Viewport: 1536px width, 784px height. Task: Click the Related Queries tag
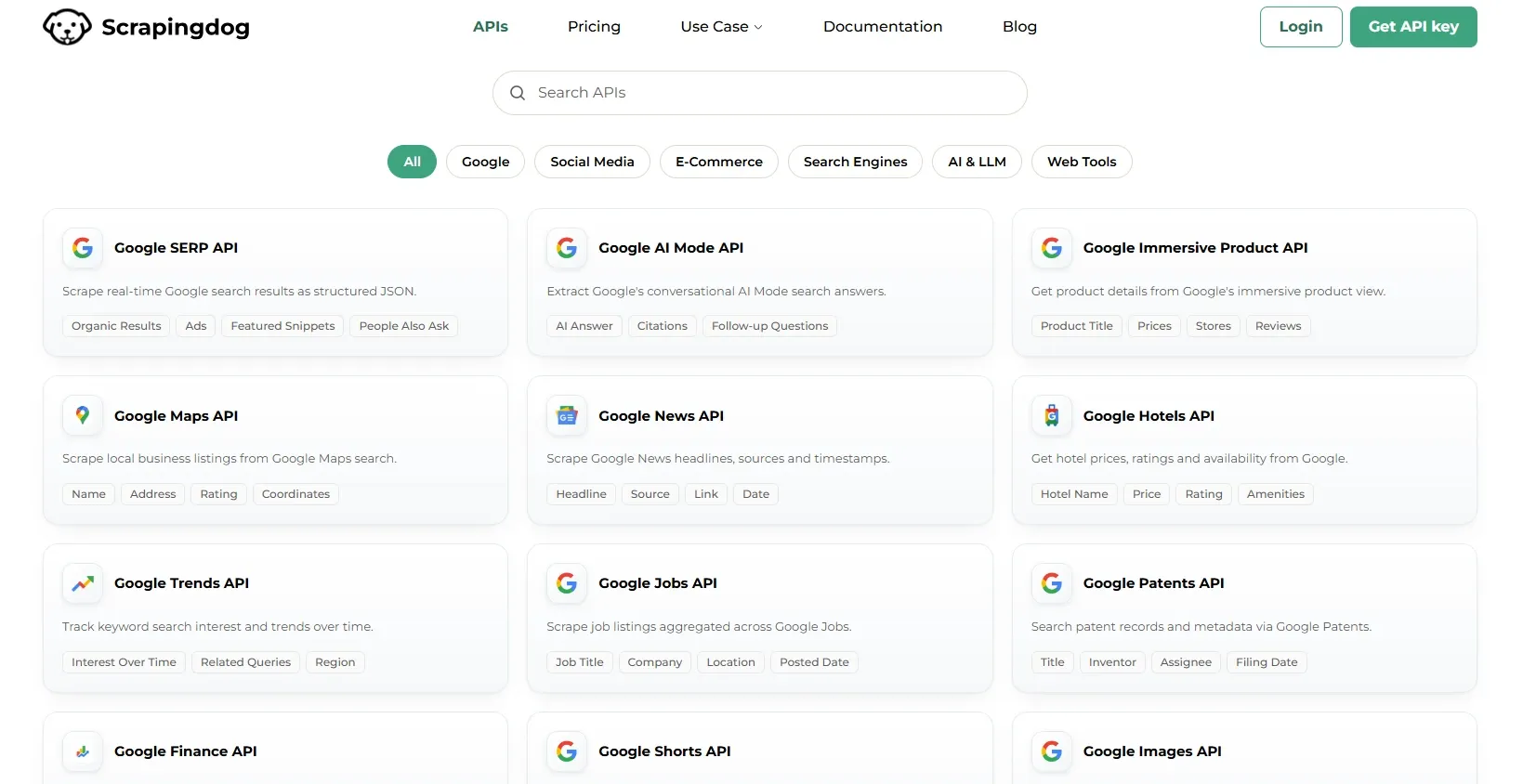point(245,662)
